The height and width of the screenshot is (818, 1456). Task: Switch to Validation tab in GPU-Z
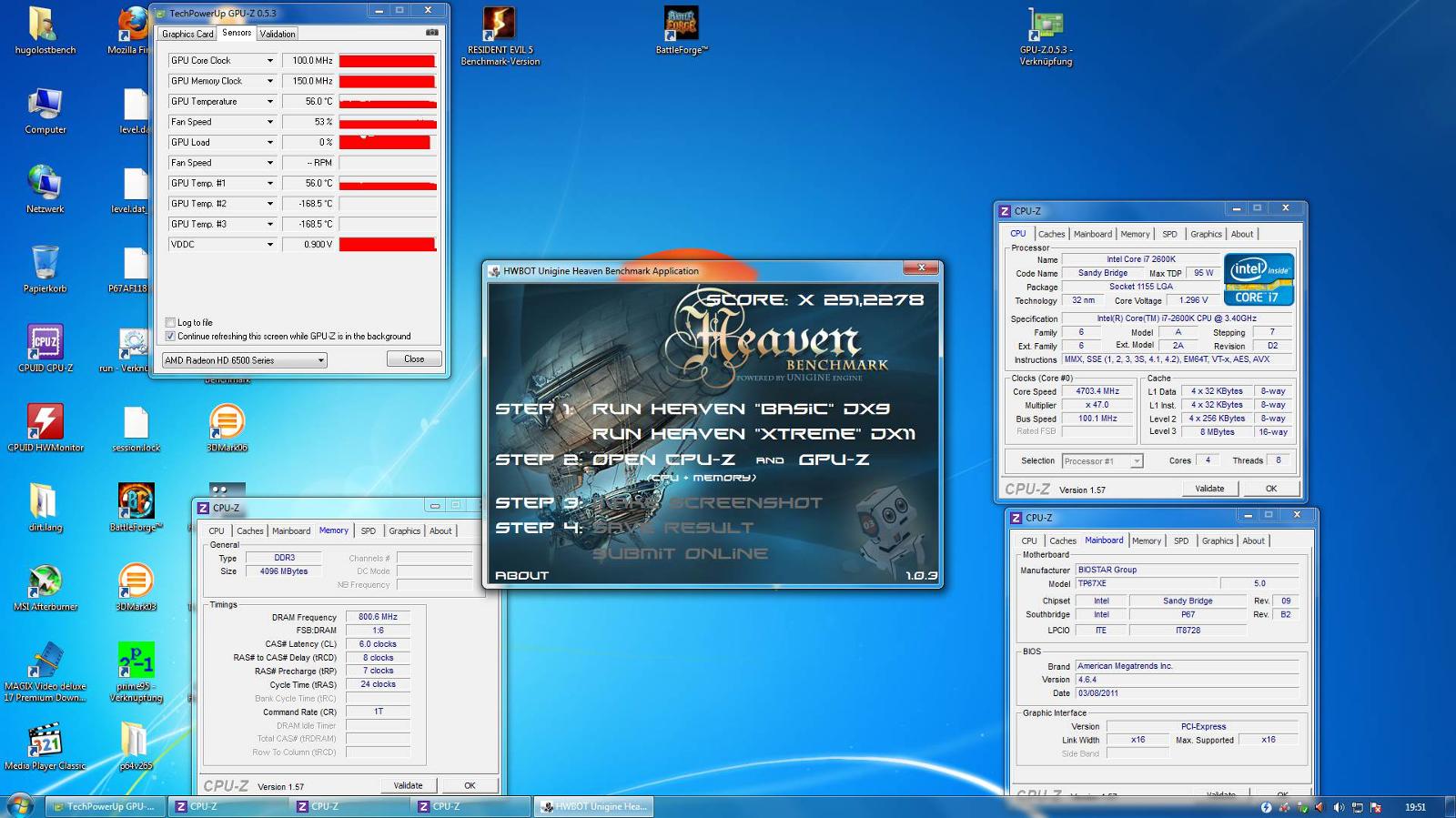click(x=277, y=34)
